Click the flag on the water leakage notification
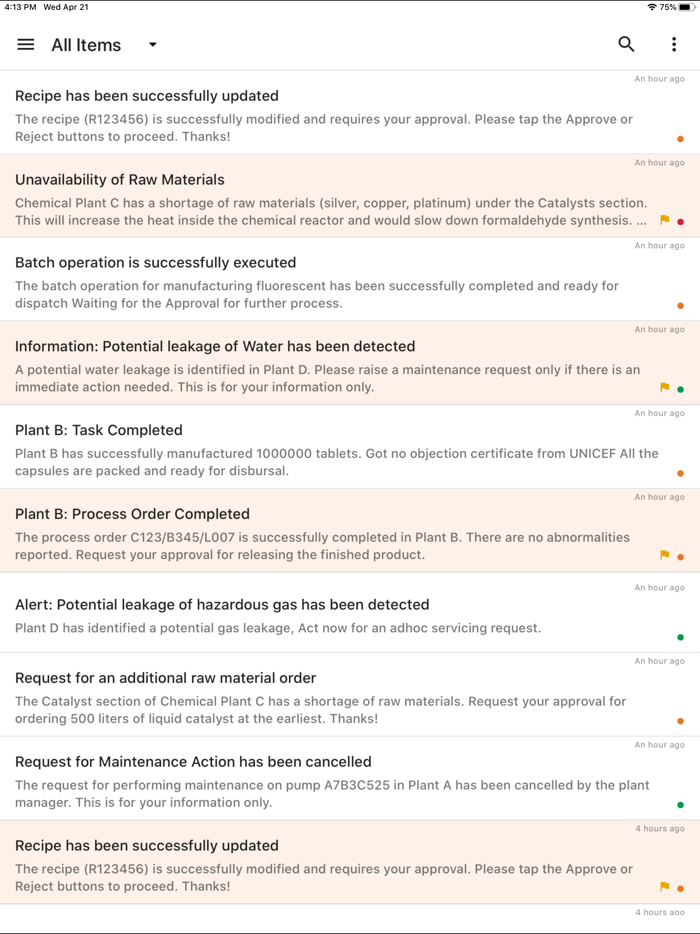Image resolution: width=700 pixels, height=934 pixels. click(664, 388)
